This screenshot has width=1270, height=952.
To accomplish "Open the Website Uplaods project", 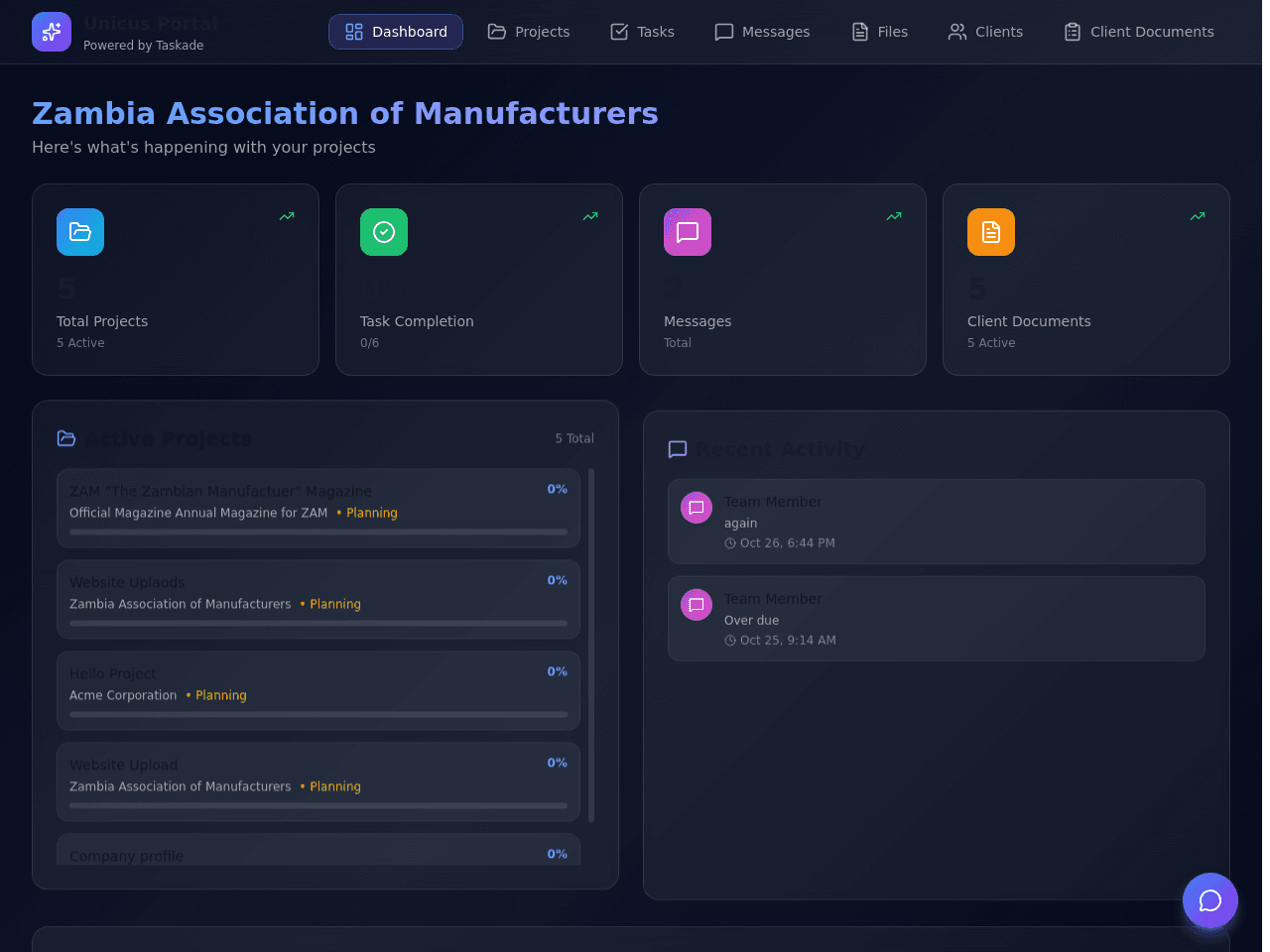I will click(x=318, y=599).
